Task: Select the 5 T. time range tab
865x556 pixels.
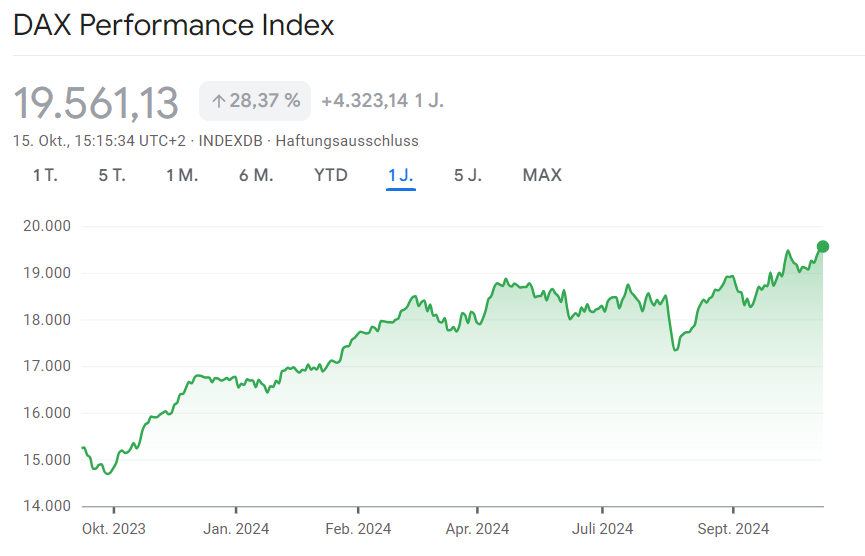Action: (112, 175)
